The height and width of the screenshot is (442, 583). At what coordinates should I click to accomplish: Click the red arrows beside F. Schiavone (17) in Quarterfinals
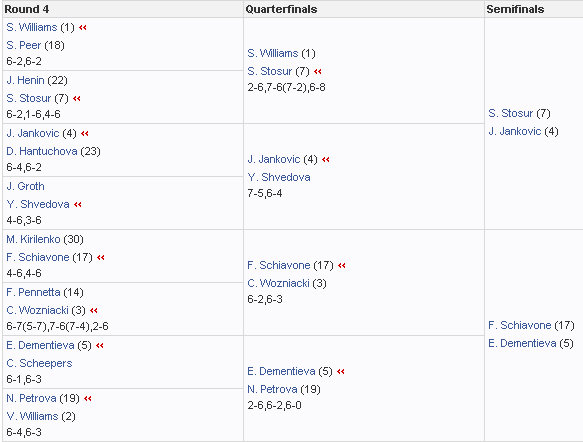pos(342,265)
